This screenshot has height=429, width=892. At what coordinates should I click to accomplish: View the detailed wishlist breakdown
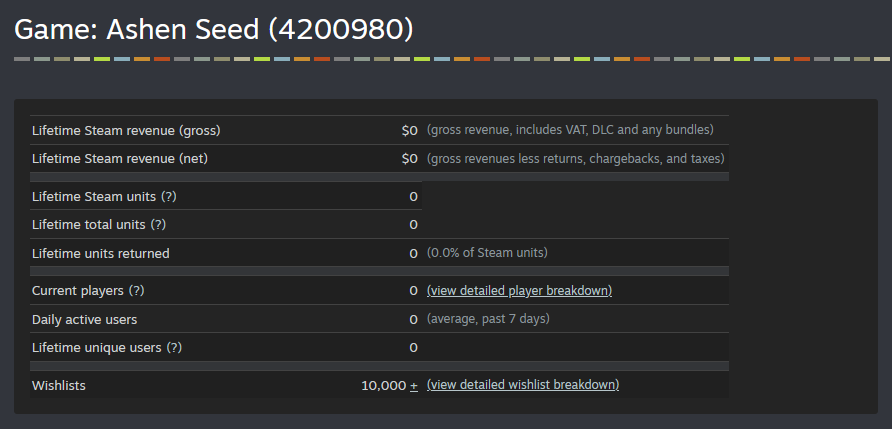522,384
